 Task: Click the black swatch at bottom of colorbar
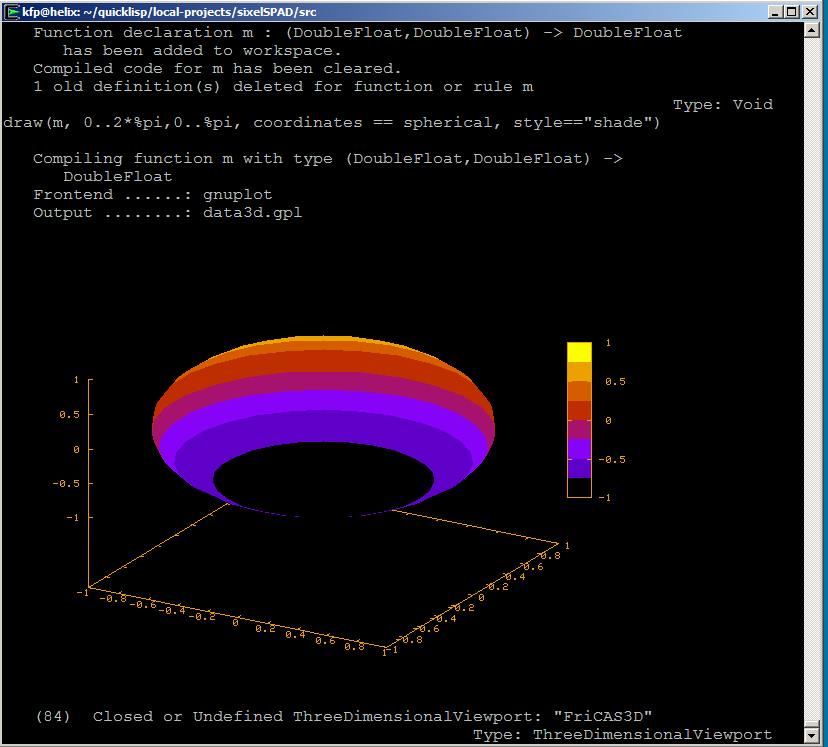pos(579,487)
